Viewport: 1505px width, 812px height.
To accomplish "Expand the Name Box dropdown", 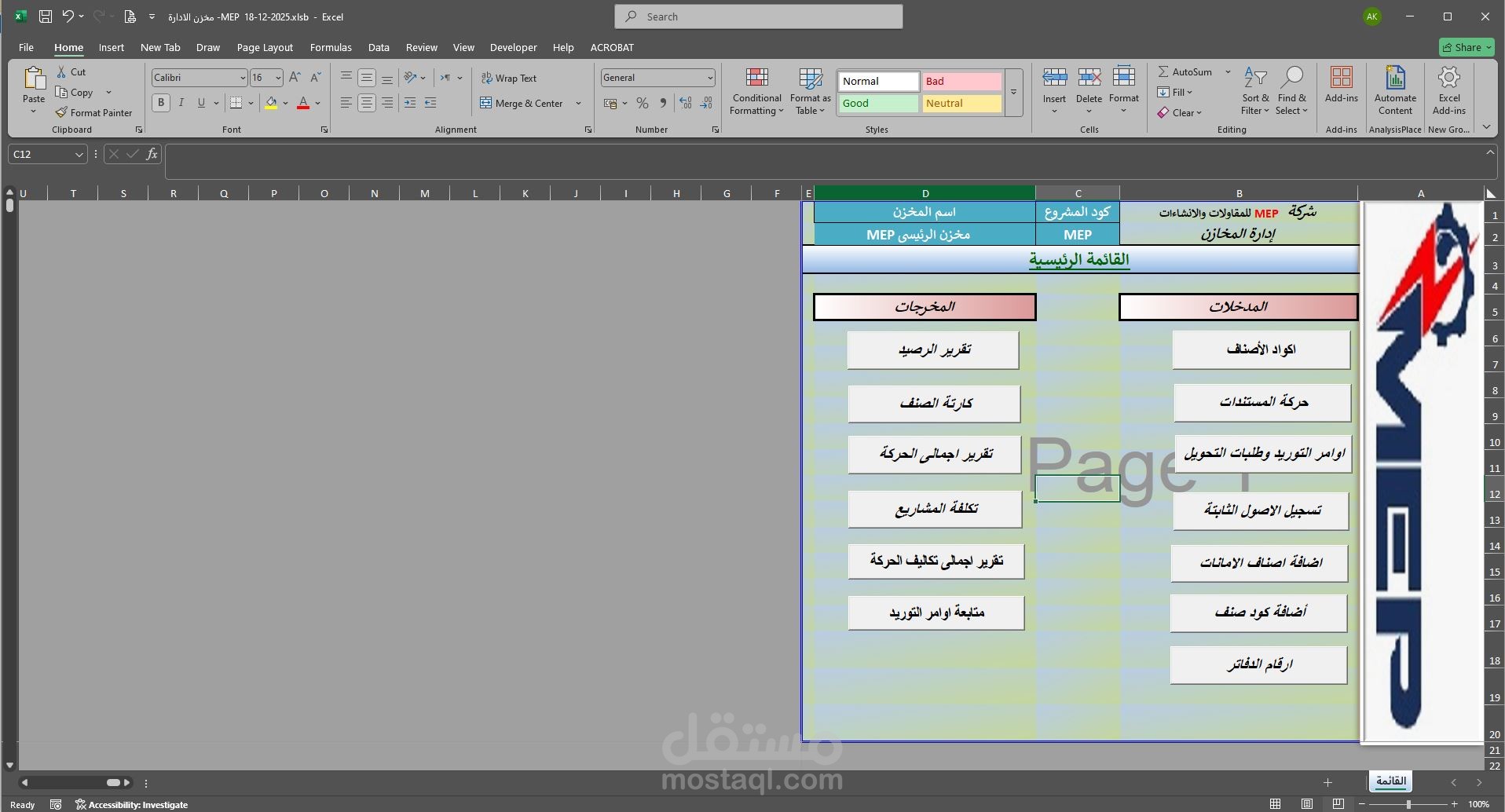I will (x=79, y=155).
